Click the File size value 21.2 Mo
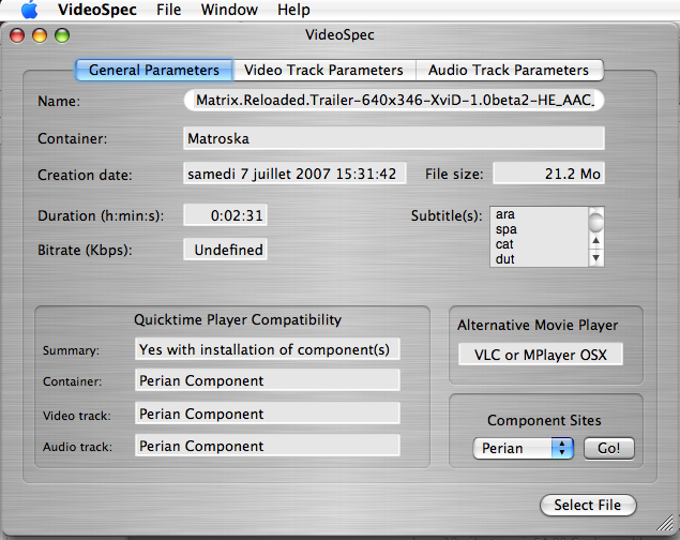This screenshot has height=540, width=680. pyautogui.click(x=549, y=174)
